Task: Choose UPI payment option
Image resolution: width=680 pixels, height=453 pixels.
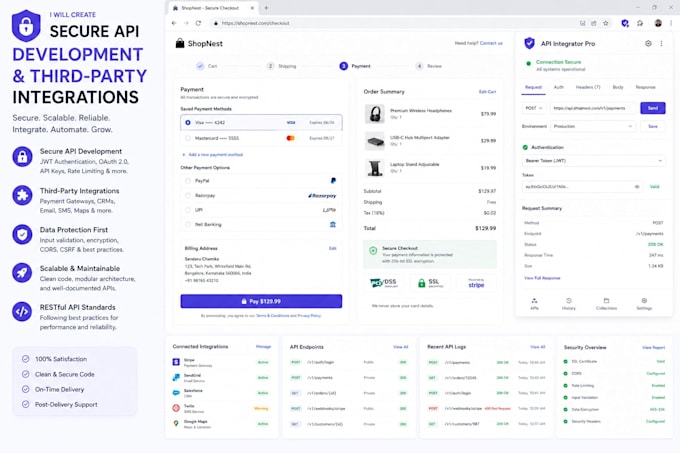Action: 261,210
